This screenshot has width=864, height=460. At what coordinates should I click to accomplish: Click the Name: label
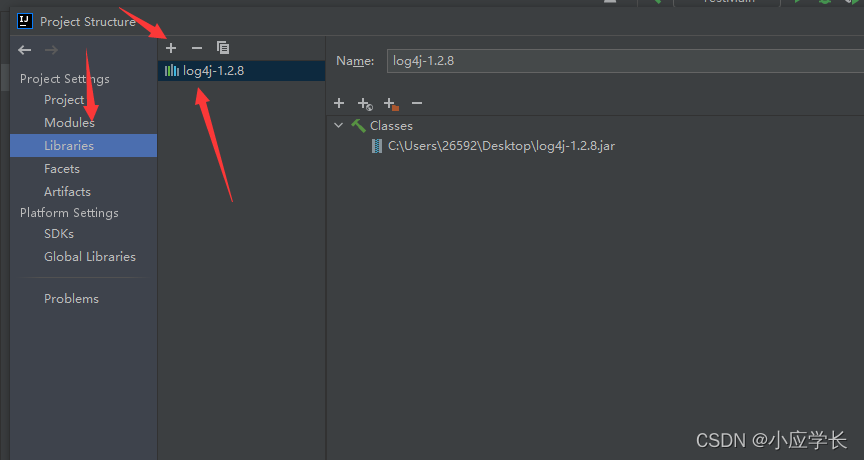click(355, 61)
